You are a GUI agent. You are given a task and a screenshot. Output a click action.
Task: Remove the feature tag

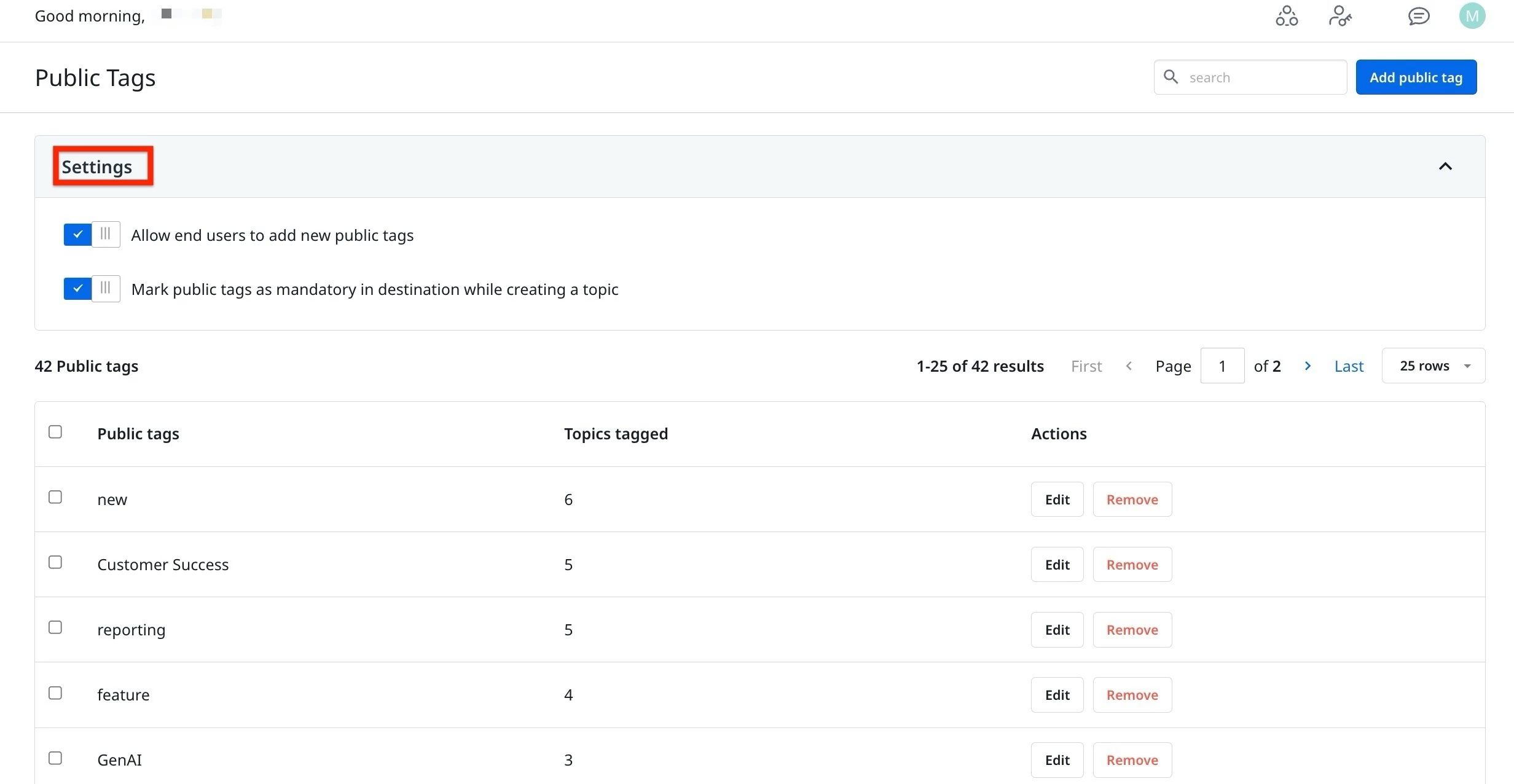[x=1132, y=695]
